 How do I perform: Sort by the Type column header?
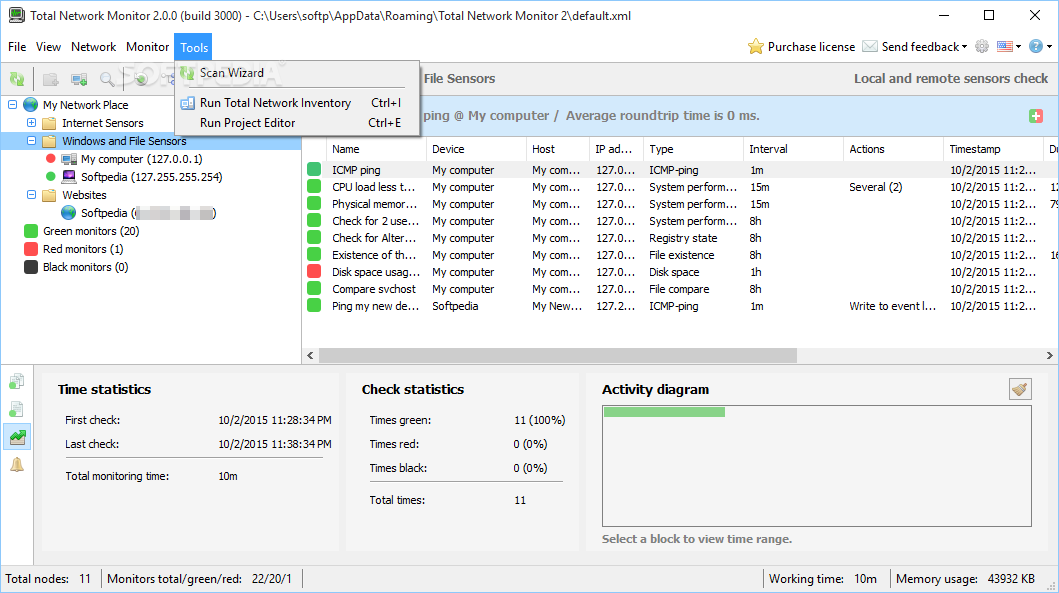pyautogui.click(x=694, y=149)
